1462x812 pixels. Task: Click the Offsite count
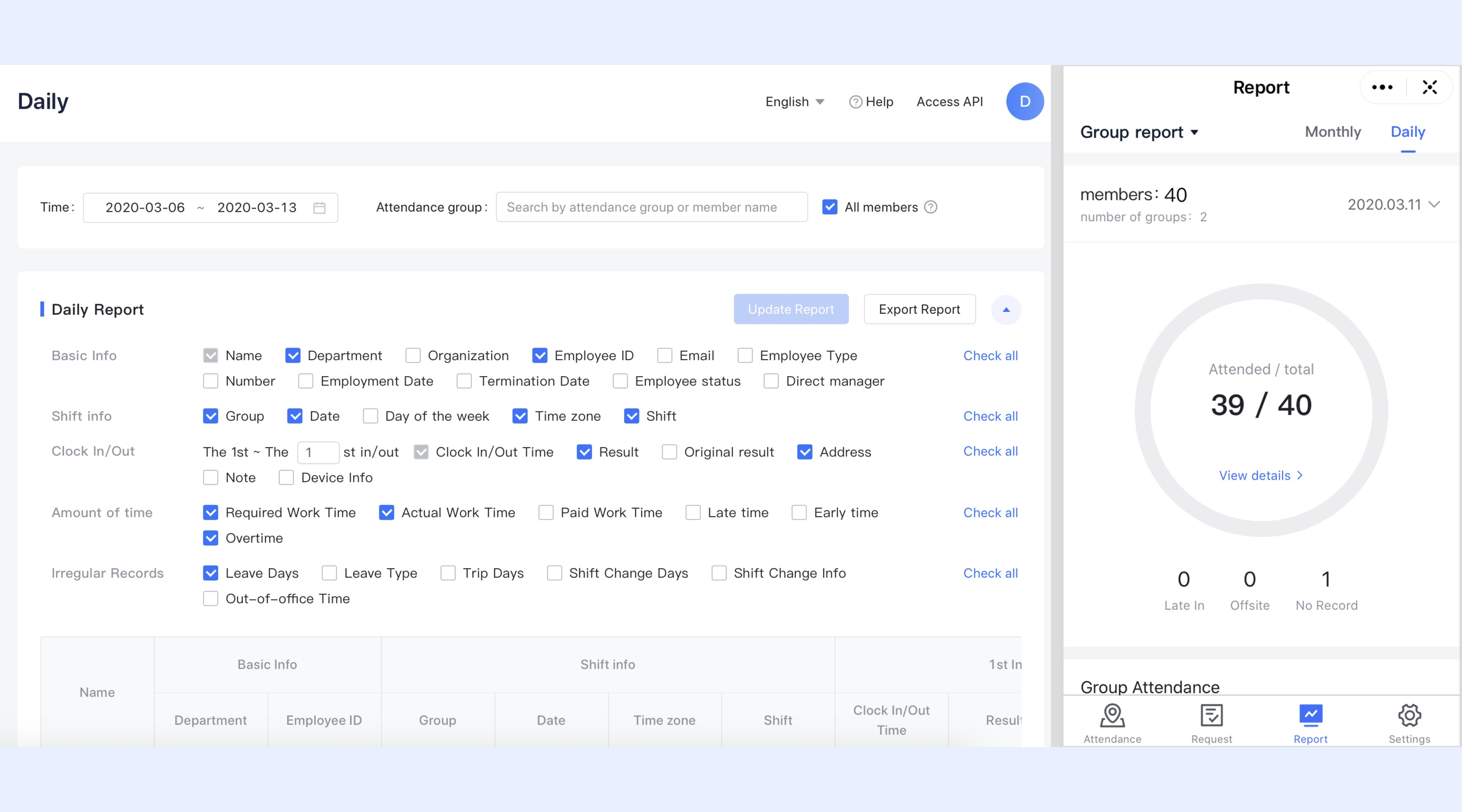pos(1250,591)
